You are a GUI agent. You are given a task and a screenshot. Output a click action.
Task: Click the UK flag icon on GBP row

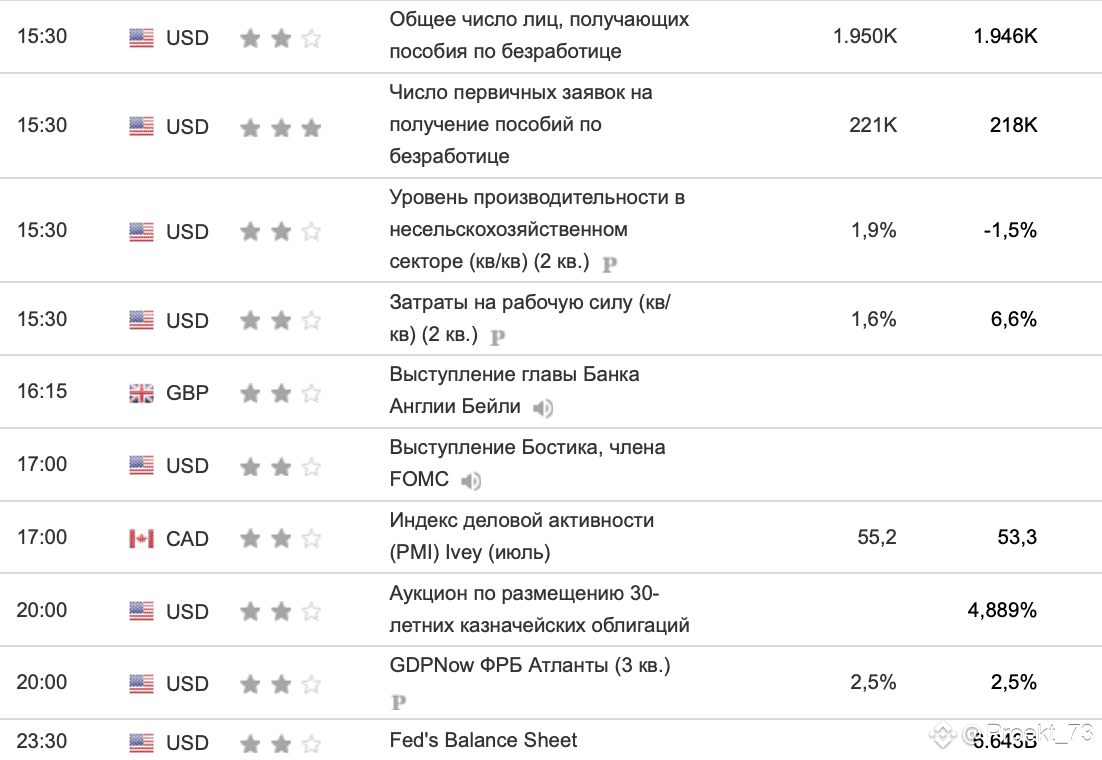(x=141, y=393)
